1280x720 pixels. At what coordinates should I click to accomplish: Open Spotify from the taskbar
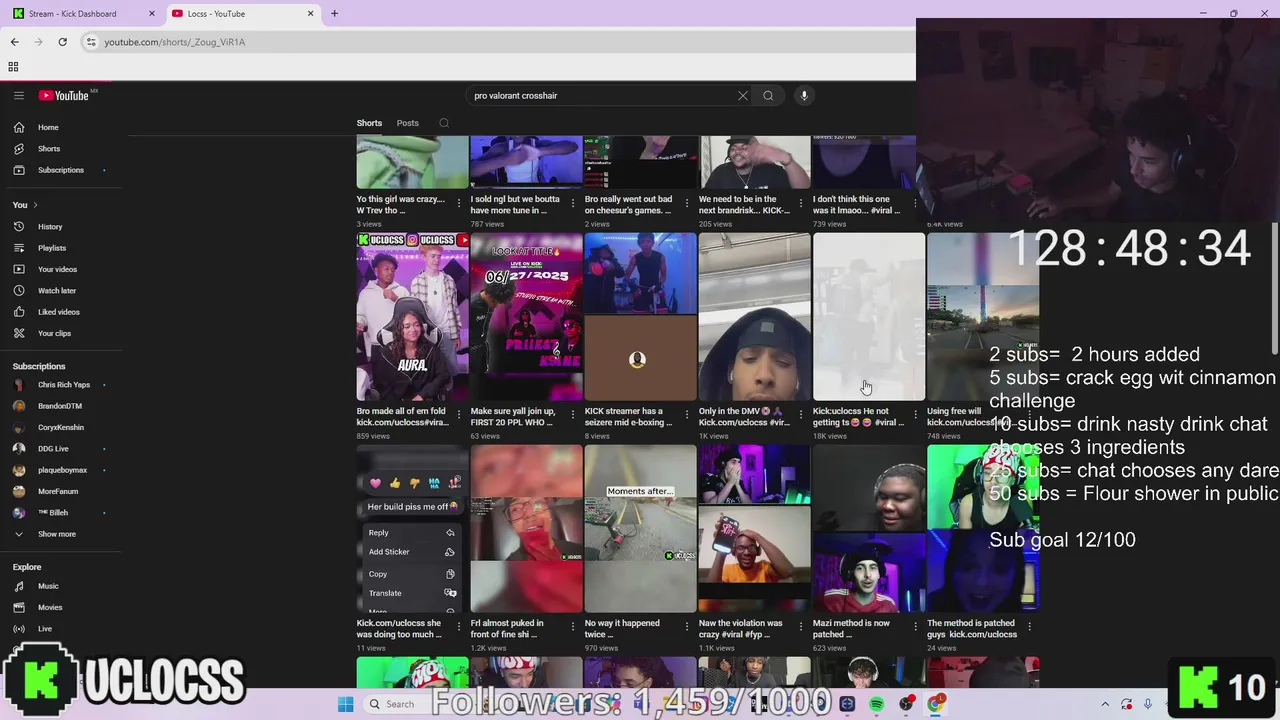(876, 704)
